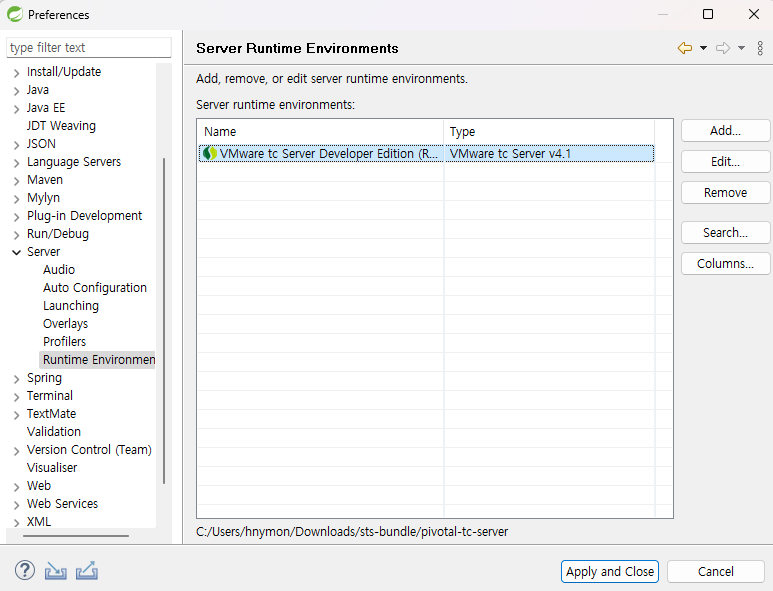Click the forward navigation arrow icon
Viewport: 773px width, 591px height.
coord(723,48)
